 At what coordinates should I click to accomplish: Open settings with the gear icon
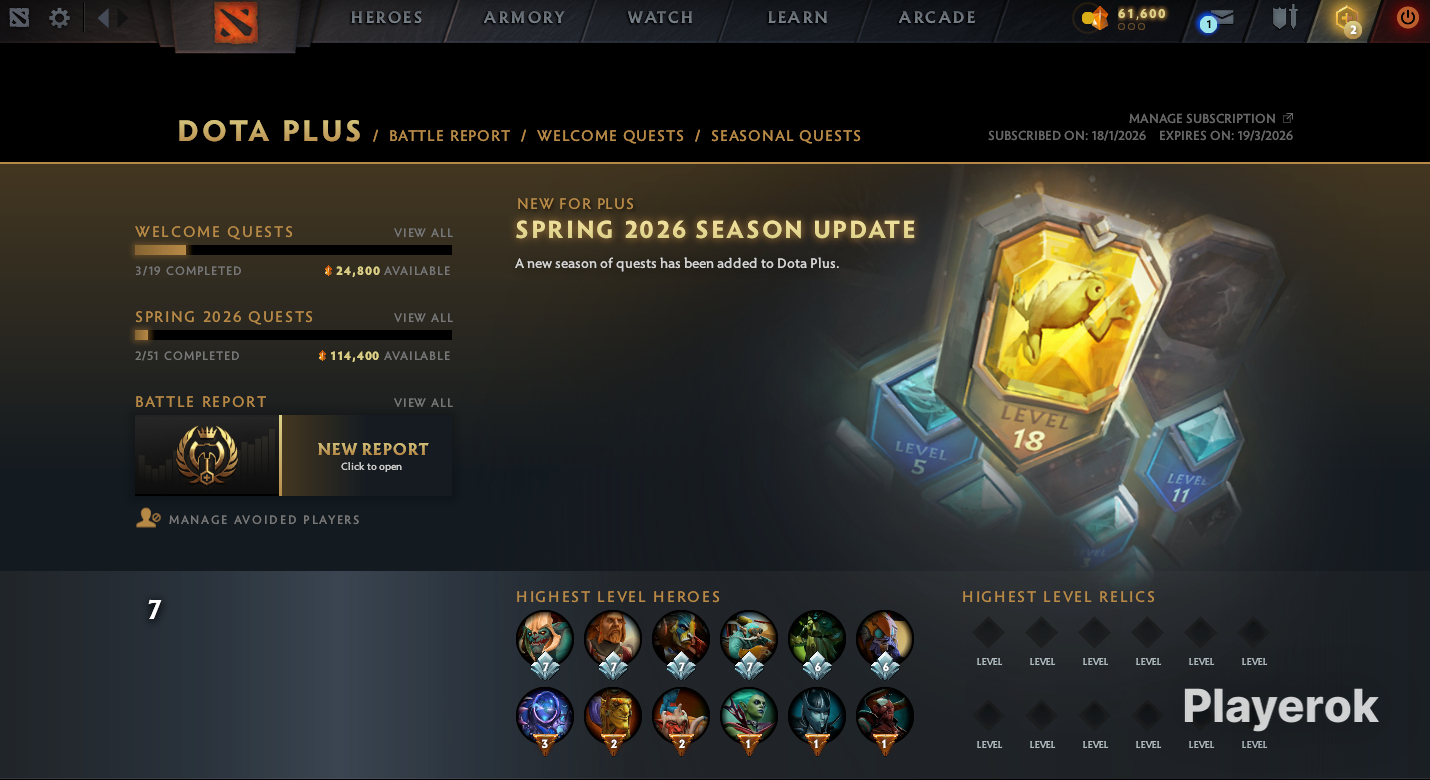[x=59, y=18]
